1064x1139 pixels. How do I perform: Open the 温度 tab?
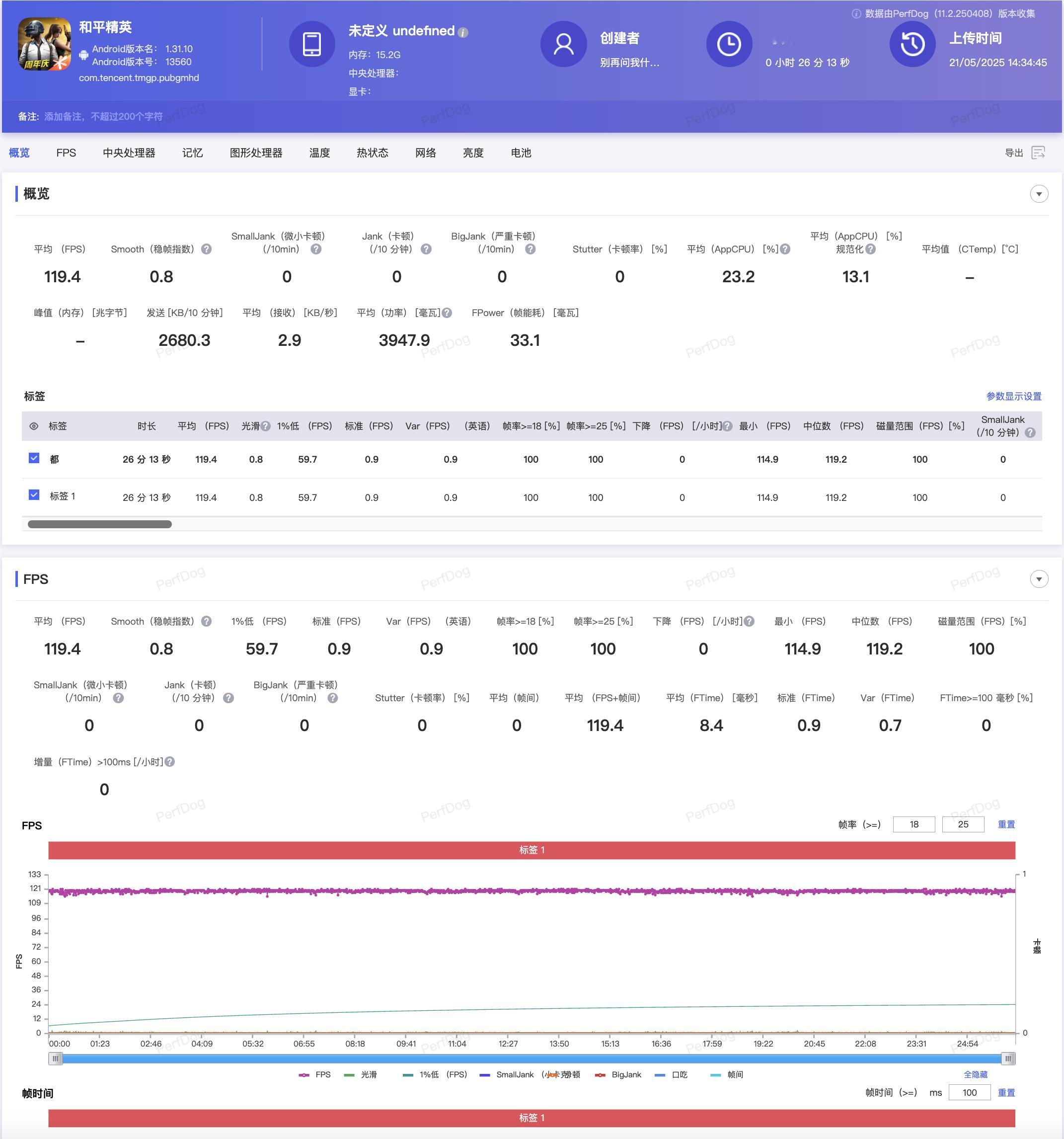point(319,153)
